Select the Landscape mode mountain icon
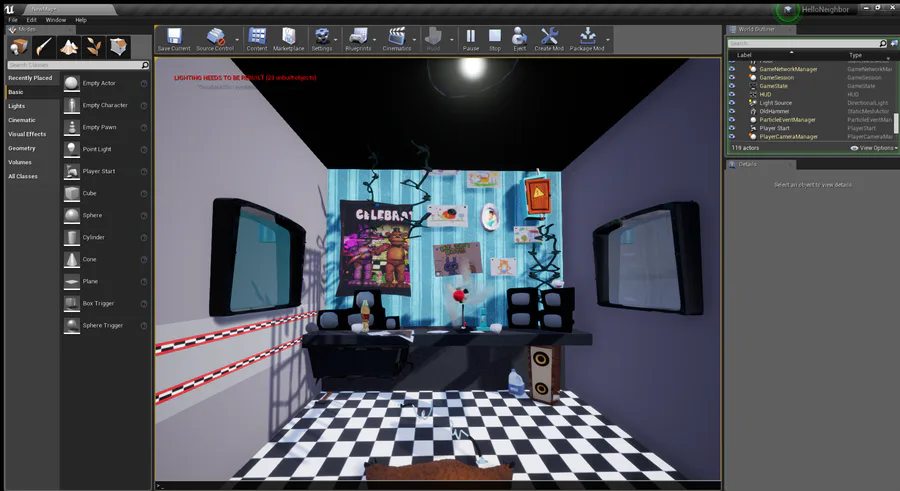This screenshot has height=491, width=900. (69, 47)
